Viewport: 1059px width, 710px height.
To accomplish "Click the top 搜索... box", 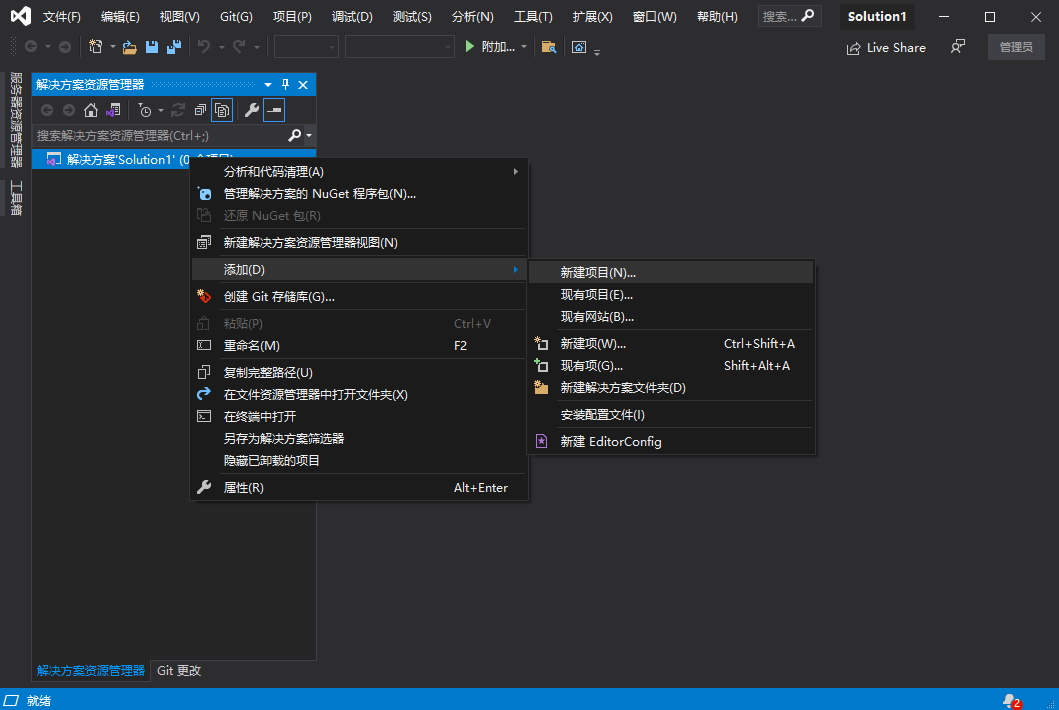I will (790, 16).
